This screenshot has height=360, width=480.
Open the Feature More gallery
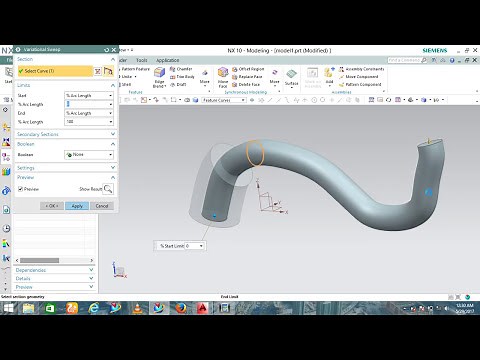pyautogui.click(x=205, y=77)
